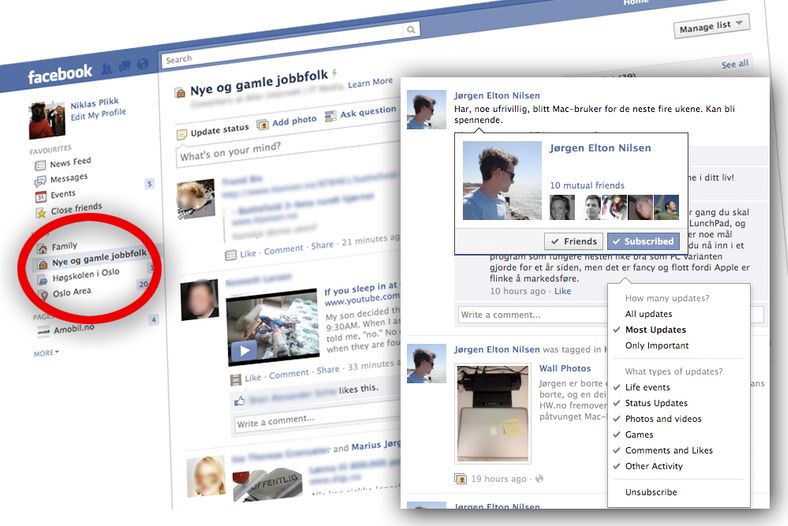Select Most Updates option
This screenshot has width=788, height=526.
[x=655, y=330]
